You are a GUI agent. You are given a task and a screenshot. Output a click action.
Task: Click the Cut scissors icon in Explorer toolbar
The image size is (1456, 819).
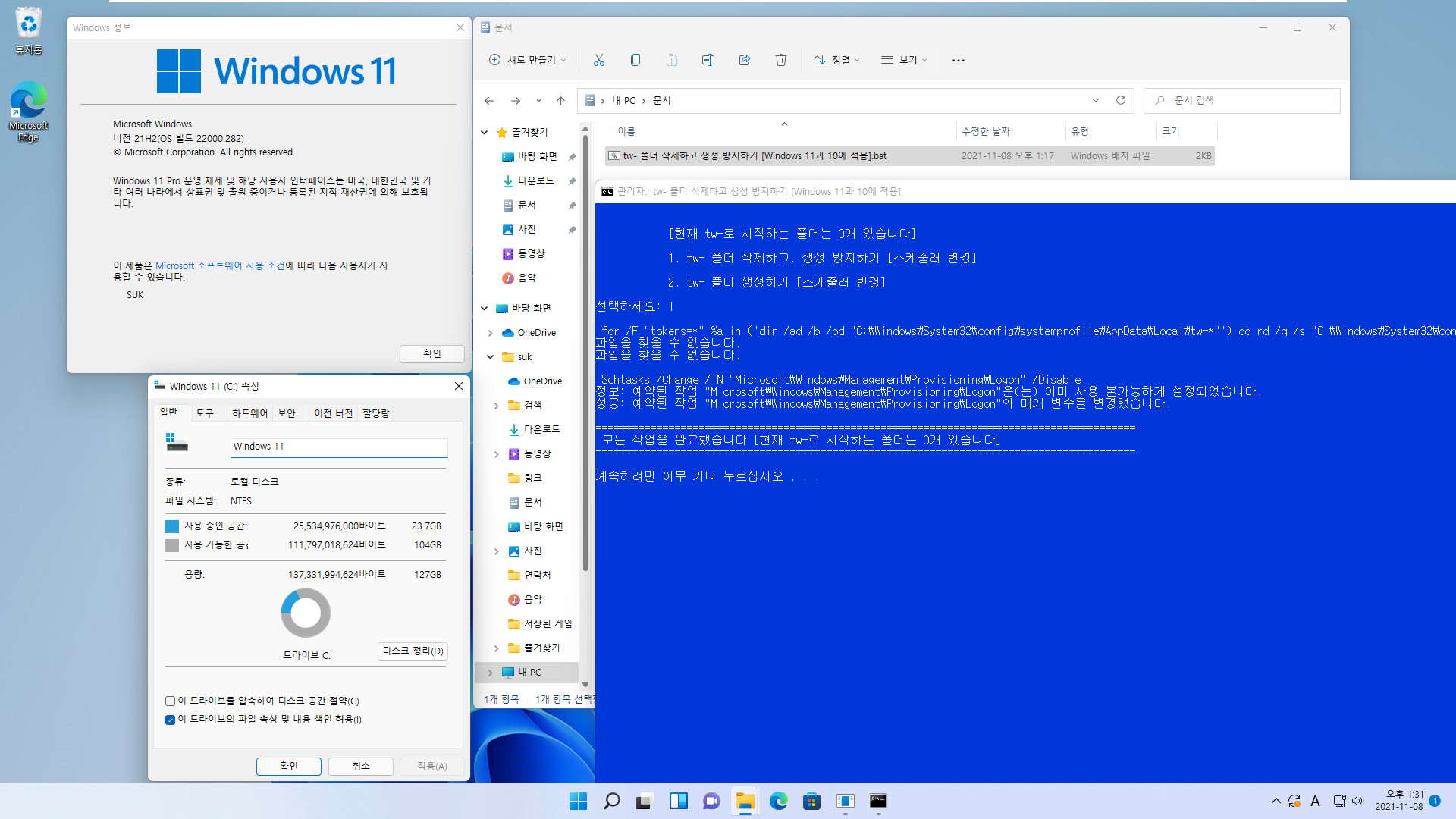click(x=599, y=60)
